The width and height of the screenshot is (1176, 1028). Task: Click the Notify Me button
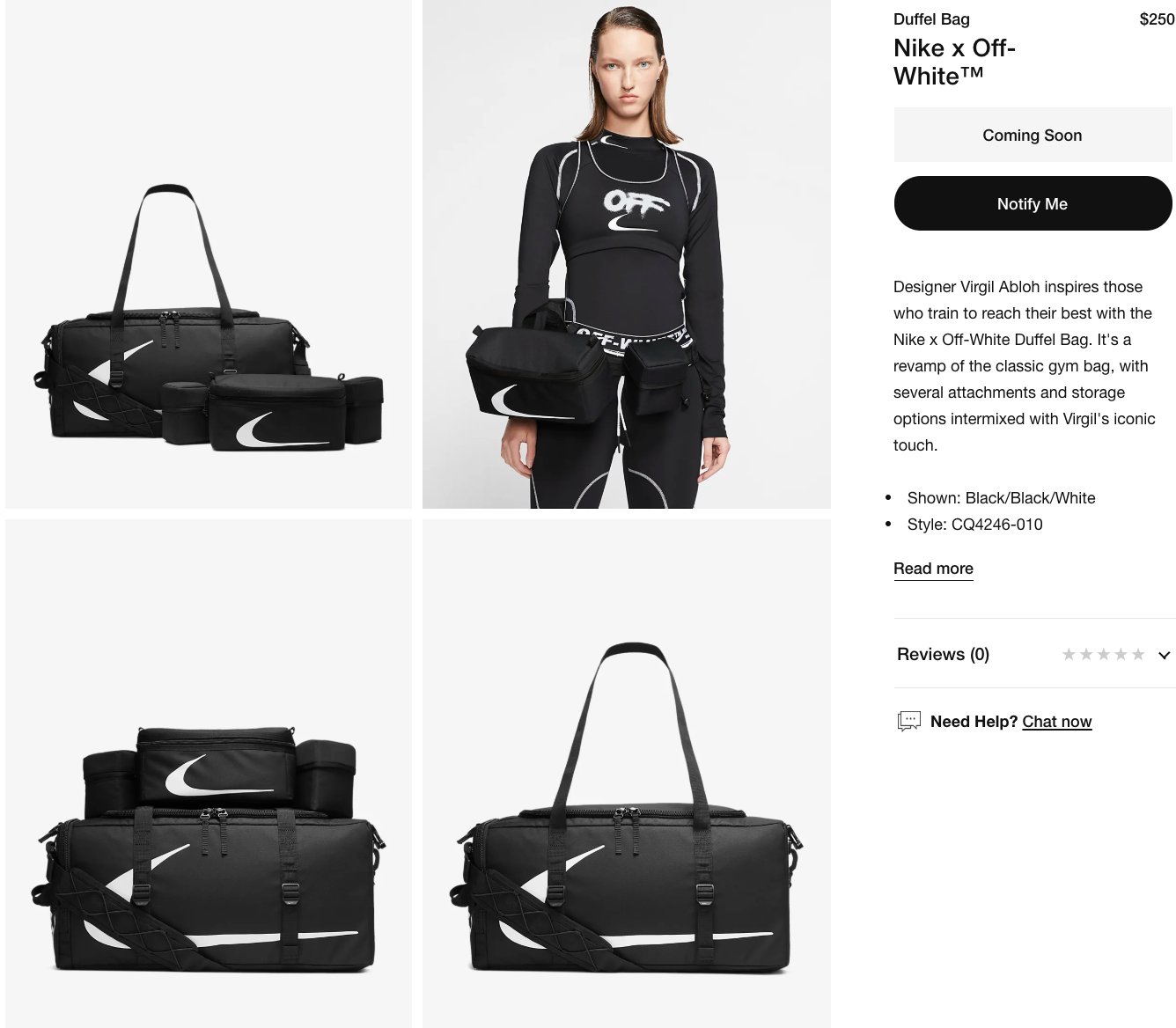[x=1033, y=203]
